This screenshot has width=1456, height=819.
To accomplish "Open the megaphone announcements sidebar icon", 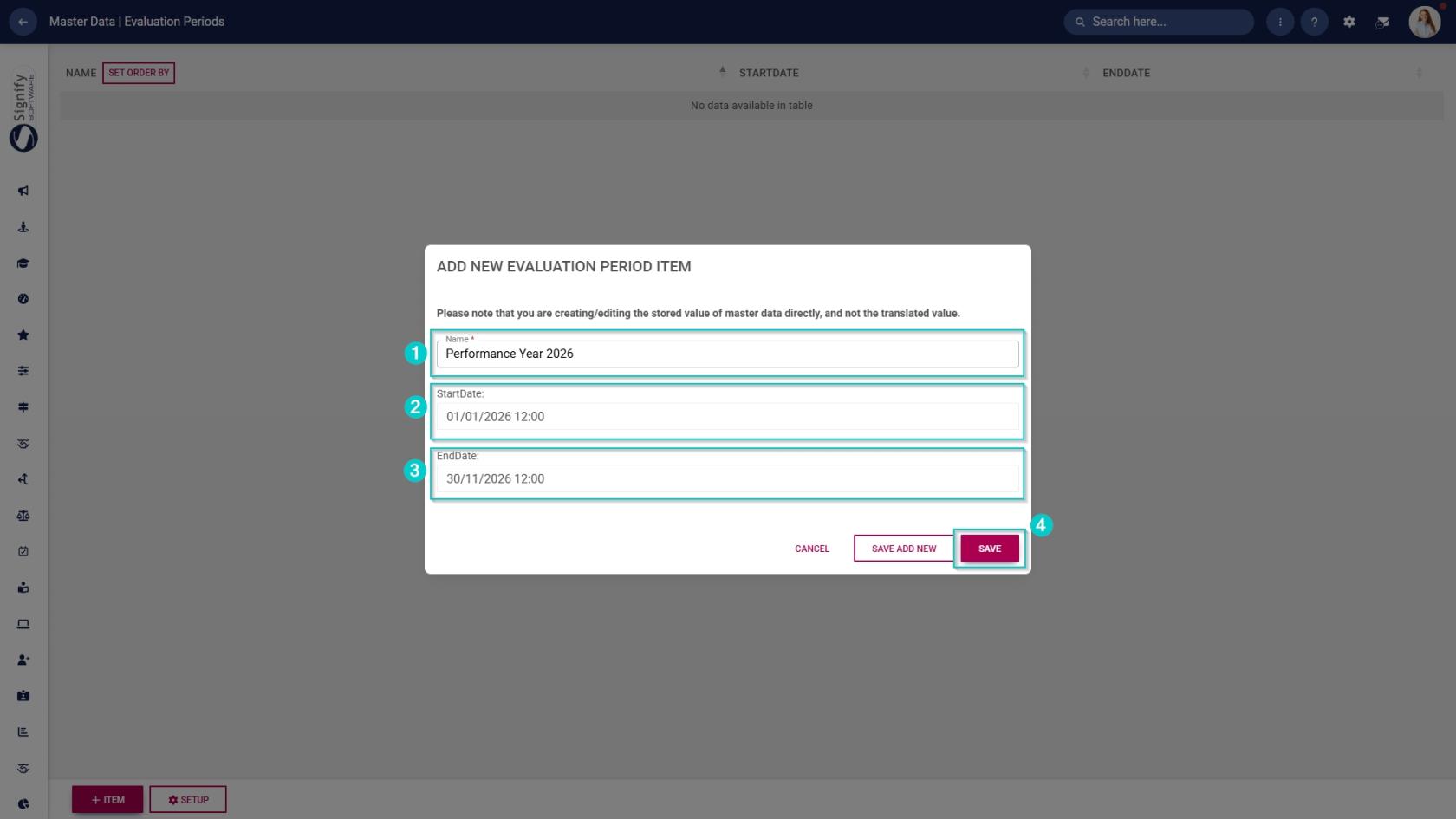I will (x=23, y=191).
